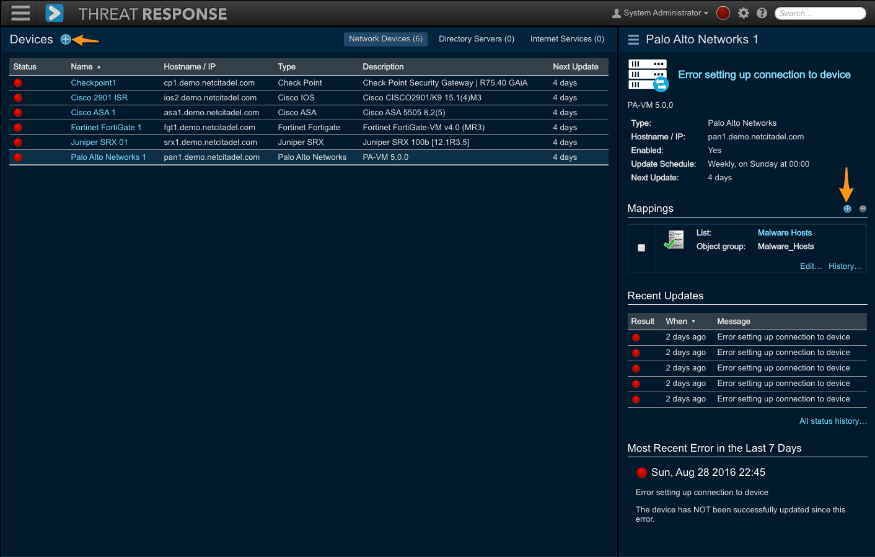Open the Palo Alto Networks panel menu icon

pos(633,39)
